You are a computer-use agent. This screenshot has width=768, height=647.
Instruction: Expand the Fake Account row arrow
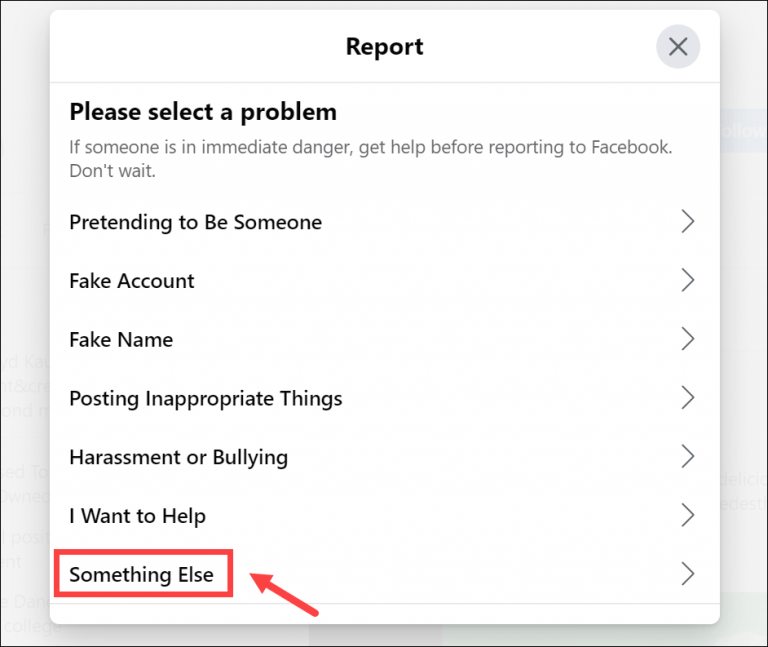coord(687,281)
